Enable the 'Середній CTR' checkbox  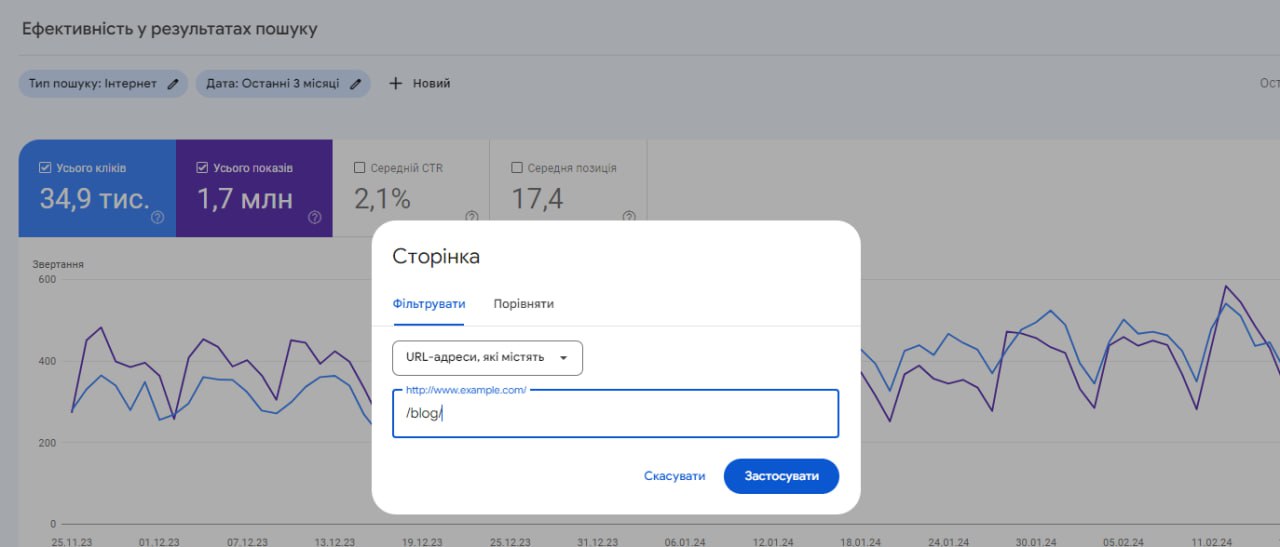(x=360, y=168)
